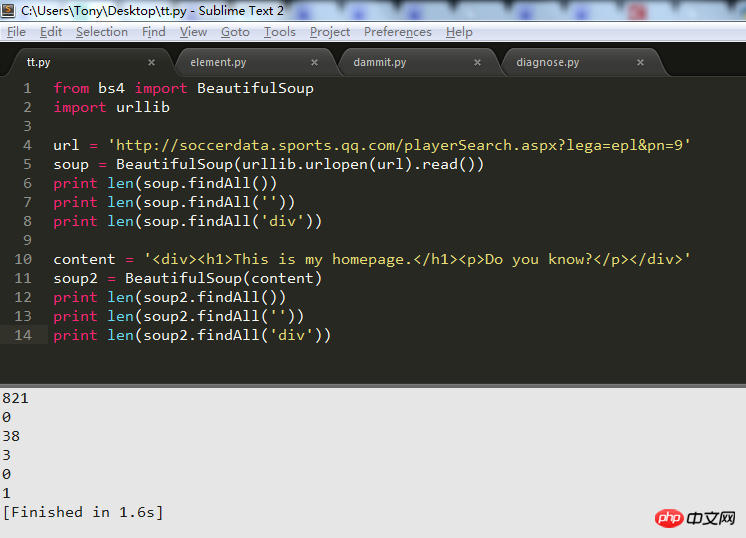Image resolution: width=746 pixels, height=538 pixels.
Task: Click the 'content' variable on line 10
Action: tap(84, 259)
